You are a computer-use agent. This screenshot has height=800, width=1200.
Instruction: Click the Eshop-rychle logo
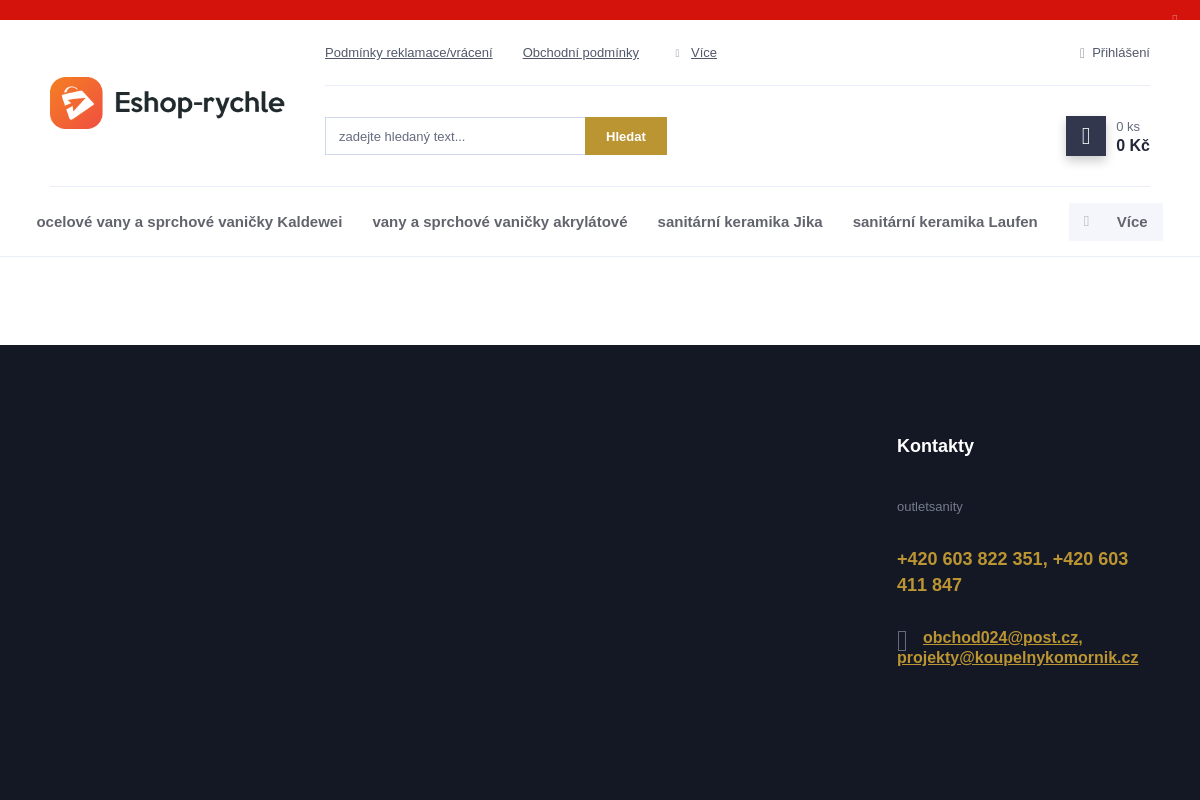point(167,103)
